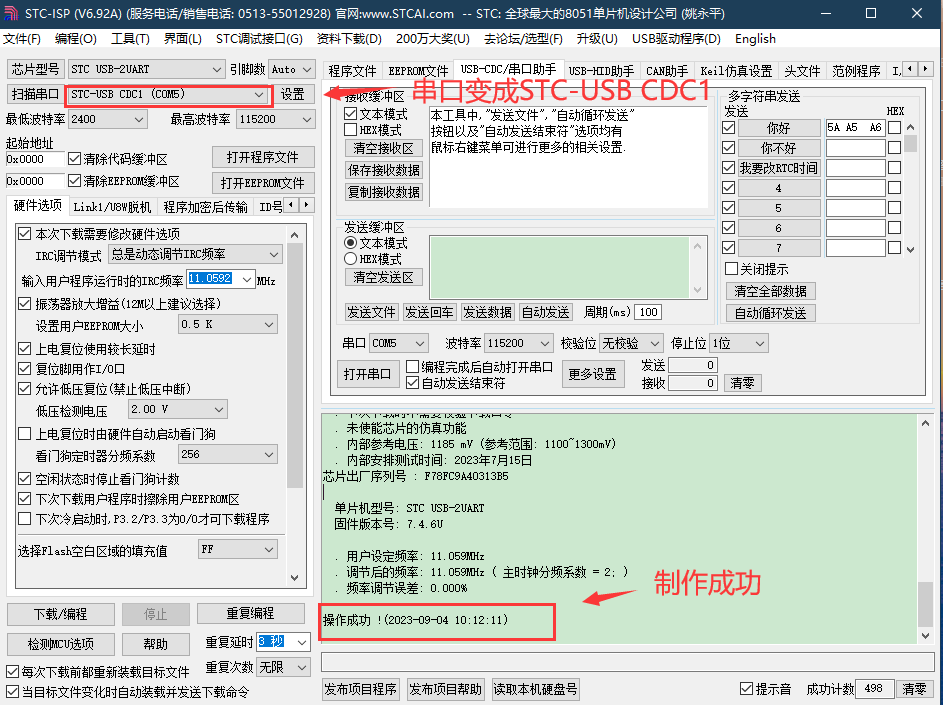Open the 停止位 1位 dropdown
The width and height of the screenshot is (943, 705).
pos(739,343)
